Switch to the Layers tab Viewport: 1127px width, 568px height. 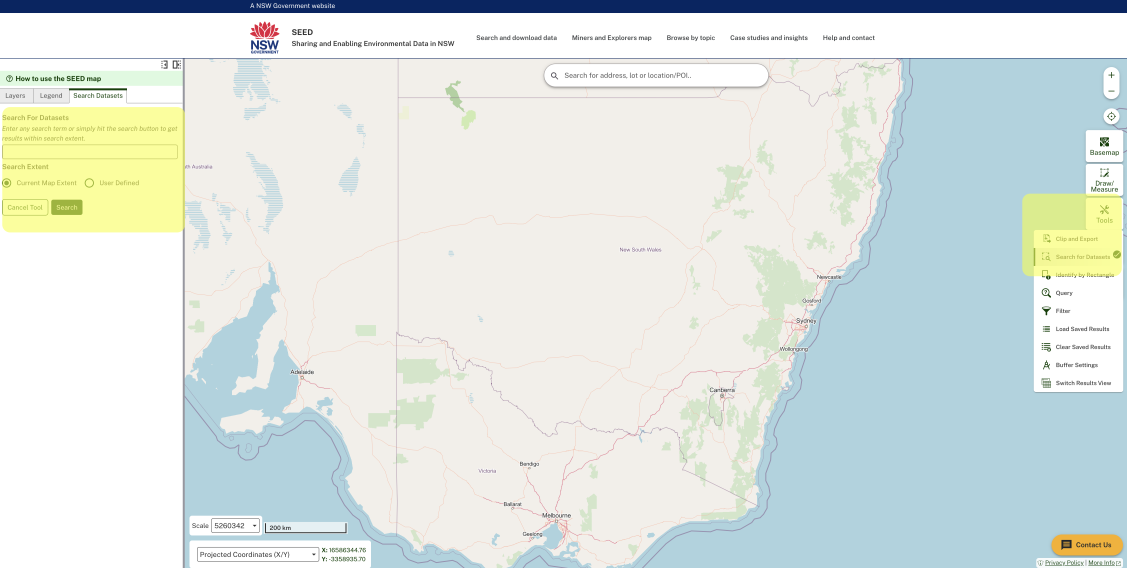click(x=16, y=96)
